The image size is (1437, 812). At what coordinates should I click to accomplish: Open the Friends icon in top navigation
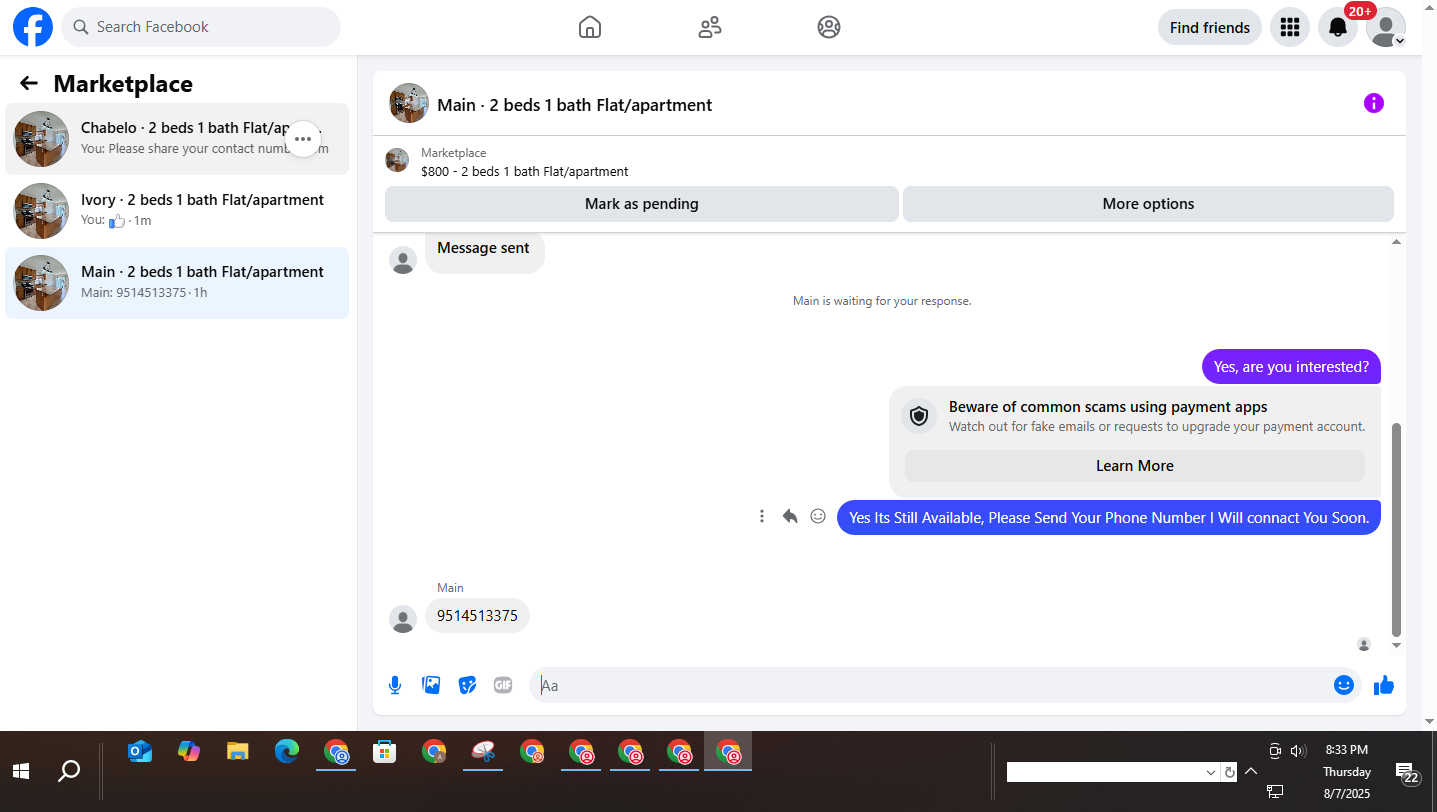[x=710, y=27]
